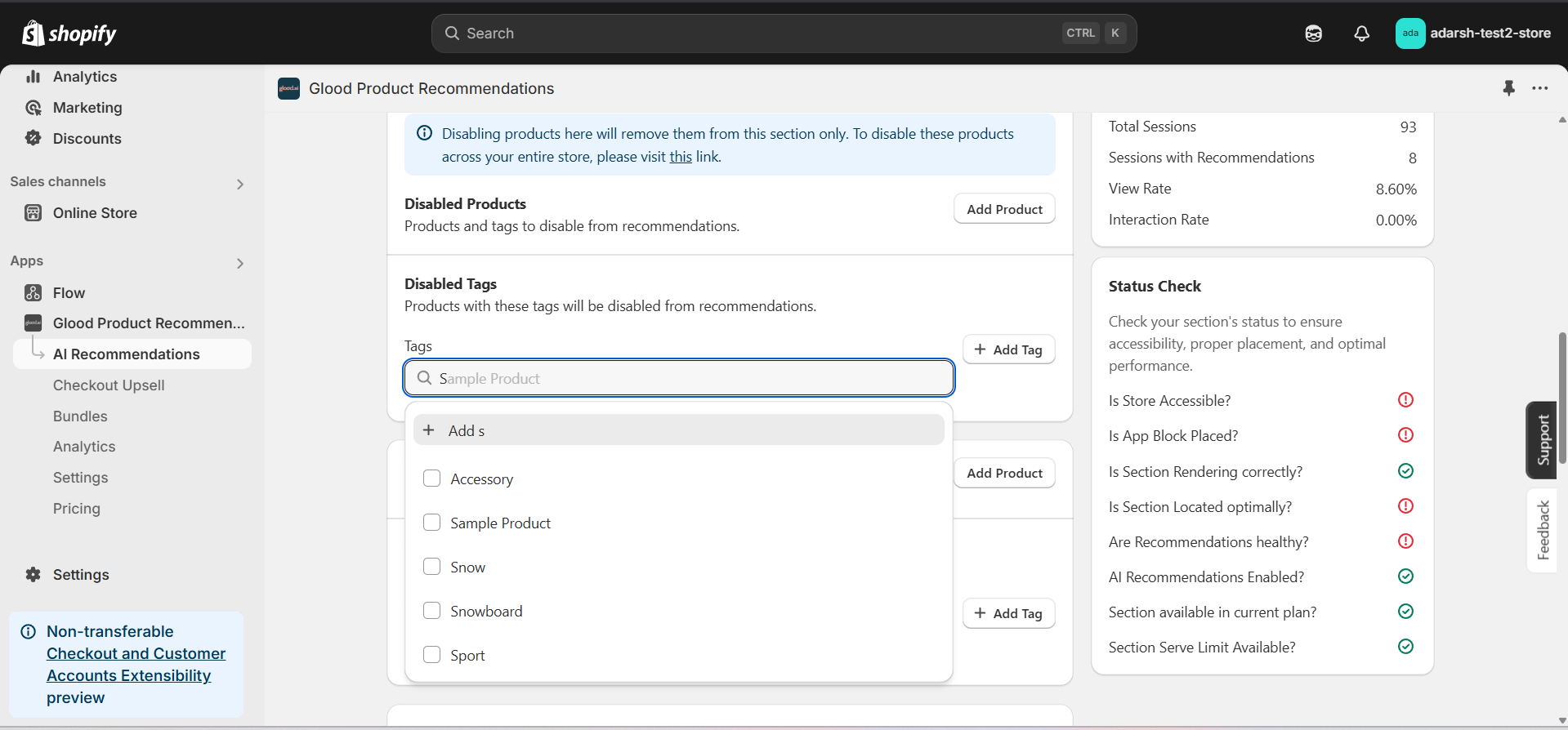Check the Accessory tag checkbox
Image resolution: width=1568 pixels, height=730 pixels.
pos(431,479)
